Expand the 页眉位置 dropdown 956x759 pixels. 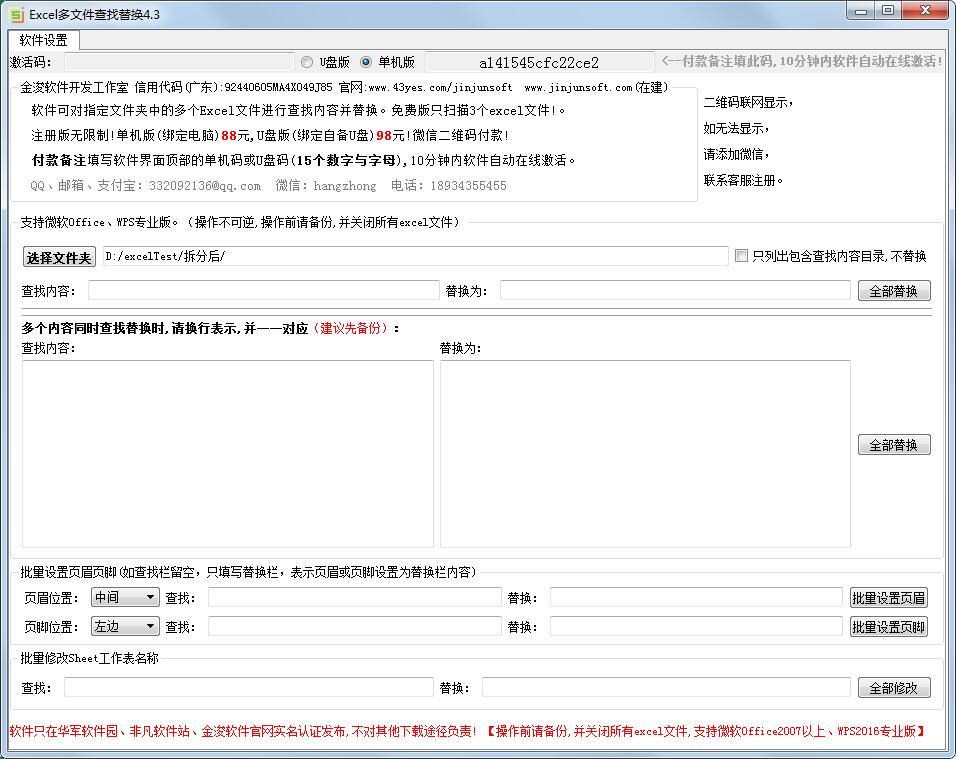point(125,597)
